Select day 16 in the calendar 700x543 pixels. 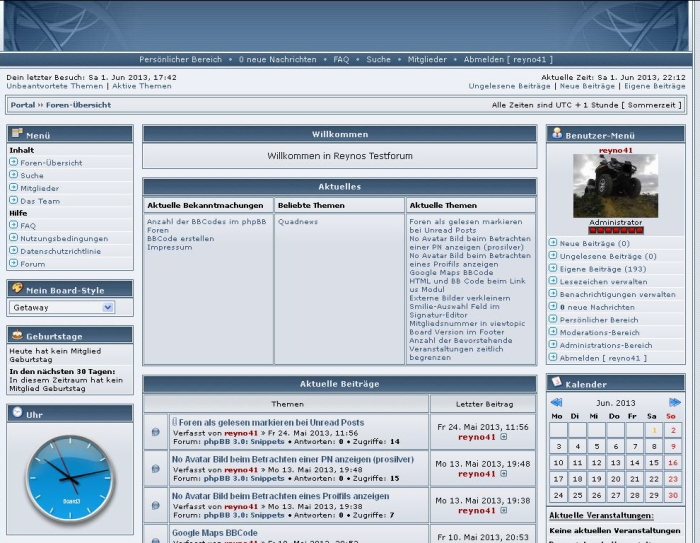(x=674, y=463)
